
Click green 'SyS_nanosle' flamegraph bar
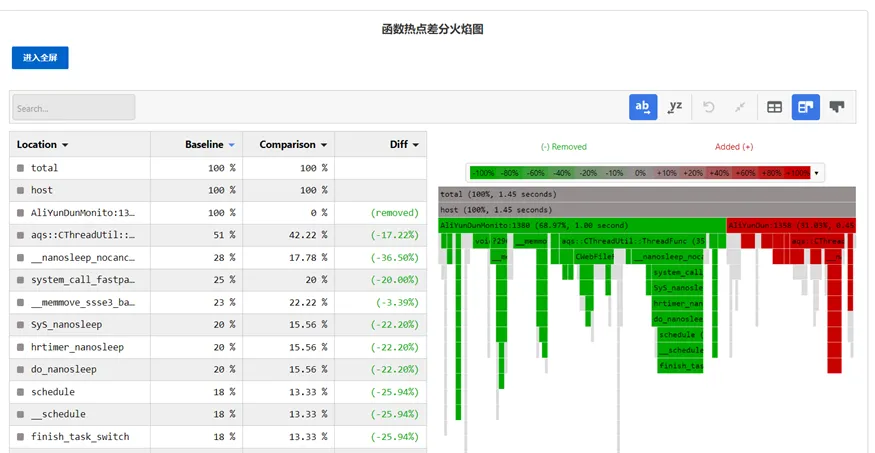point(677,288)
